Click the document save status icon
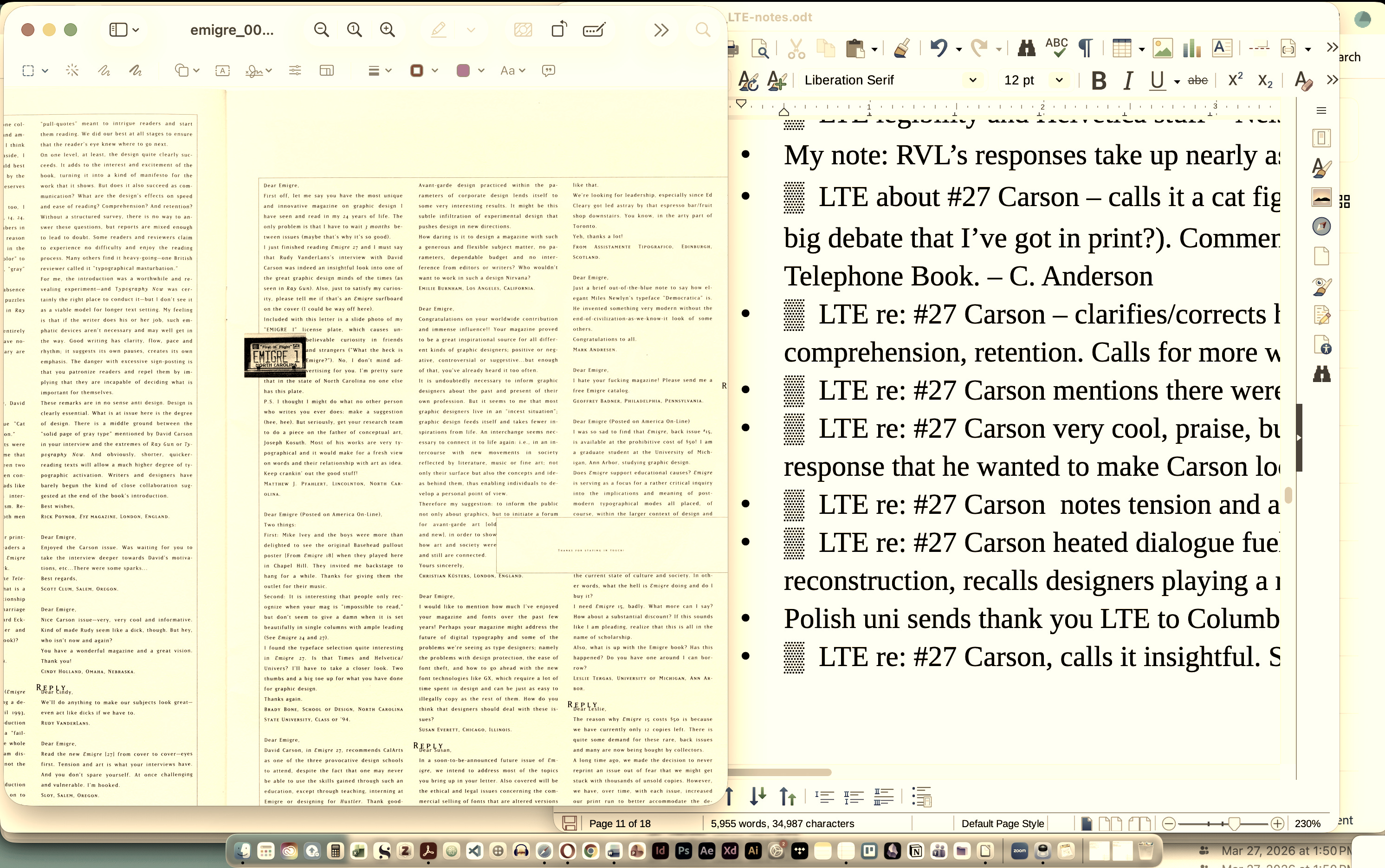 coord(570,823)
